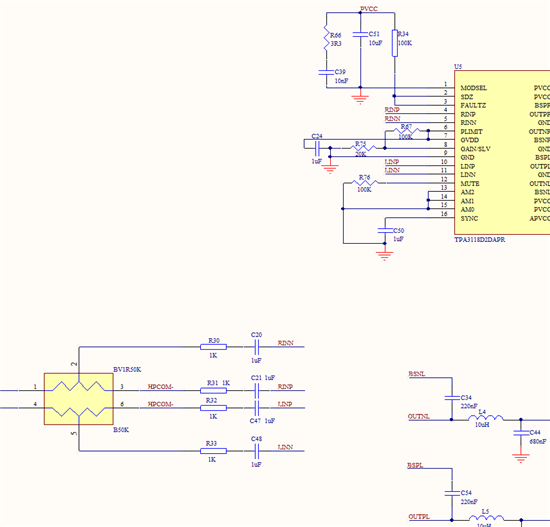
Task: Click the OUTPL net label
Action: coord(419,517)
